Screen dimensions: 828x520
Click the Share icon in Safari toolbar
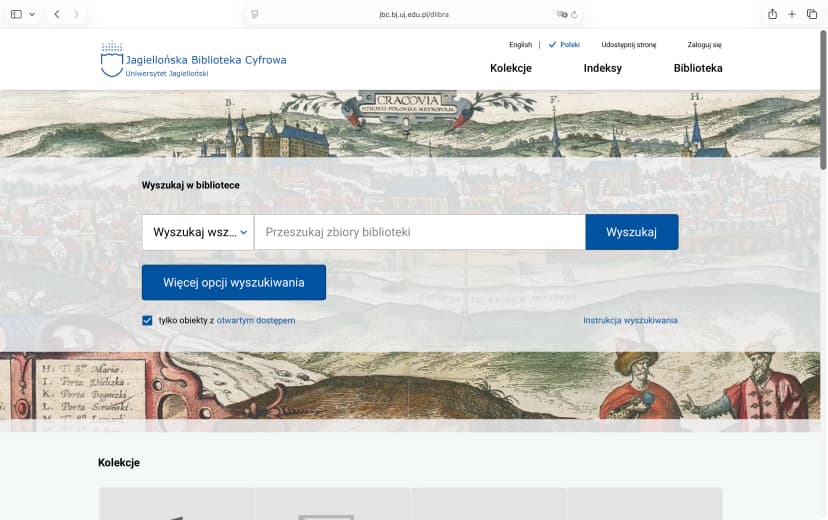(772, 14)
